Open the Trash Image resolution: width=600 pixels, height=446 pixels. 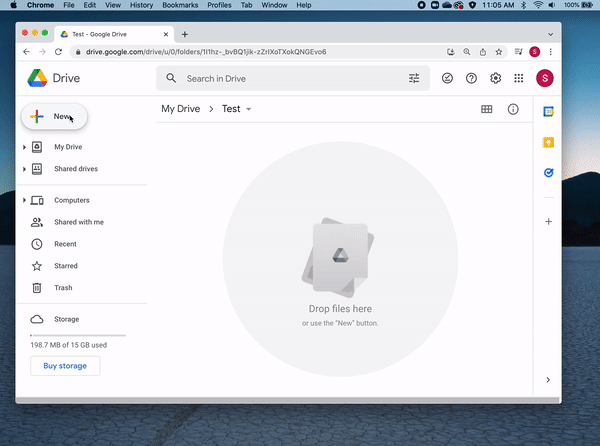63,288
